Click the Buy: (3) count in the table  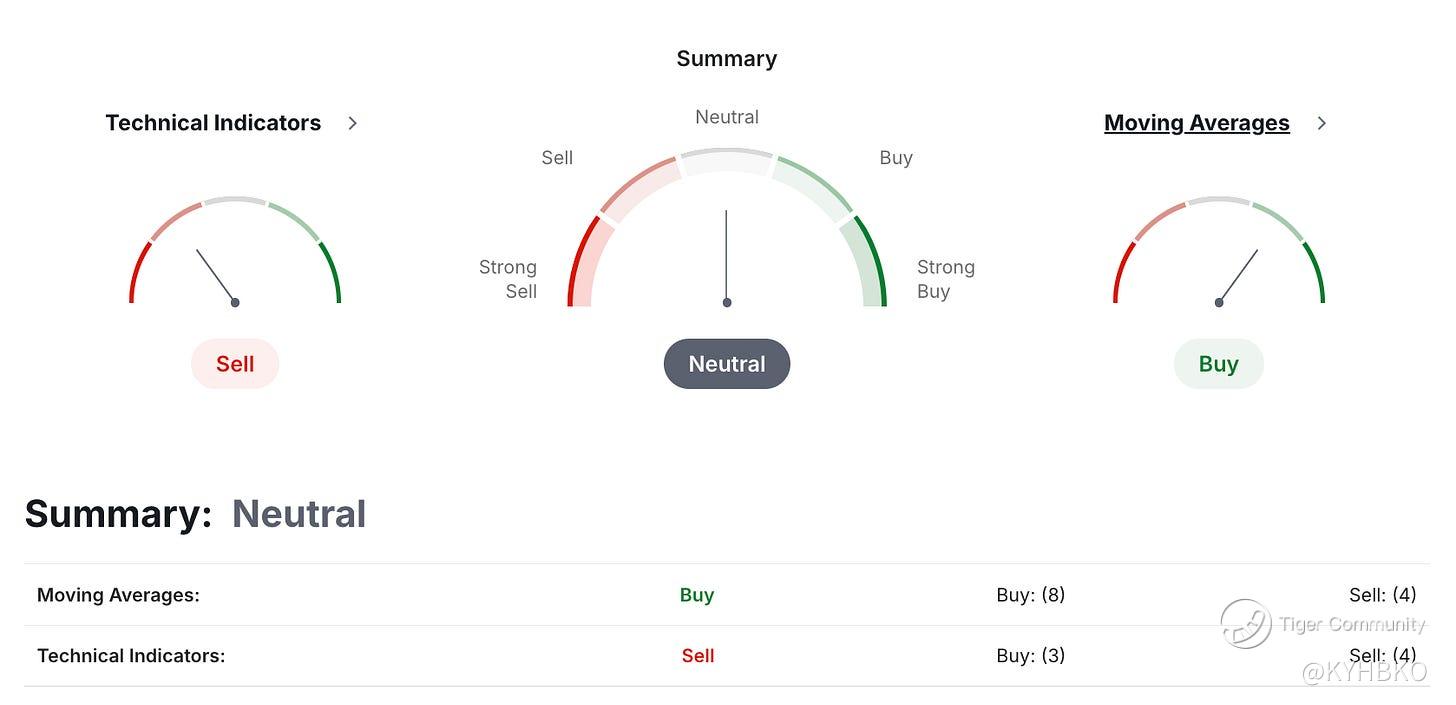[x=1030, y=656]
